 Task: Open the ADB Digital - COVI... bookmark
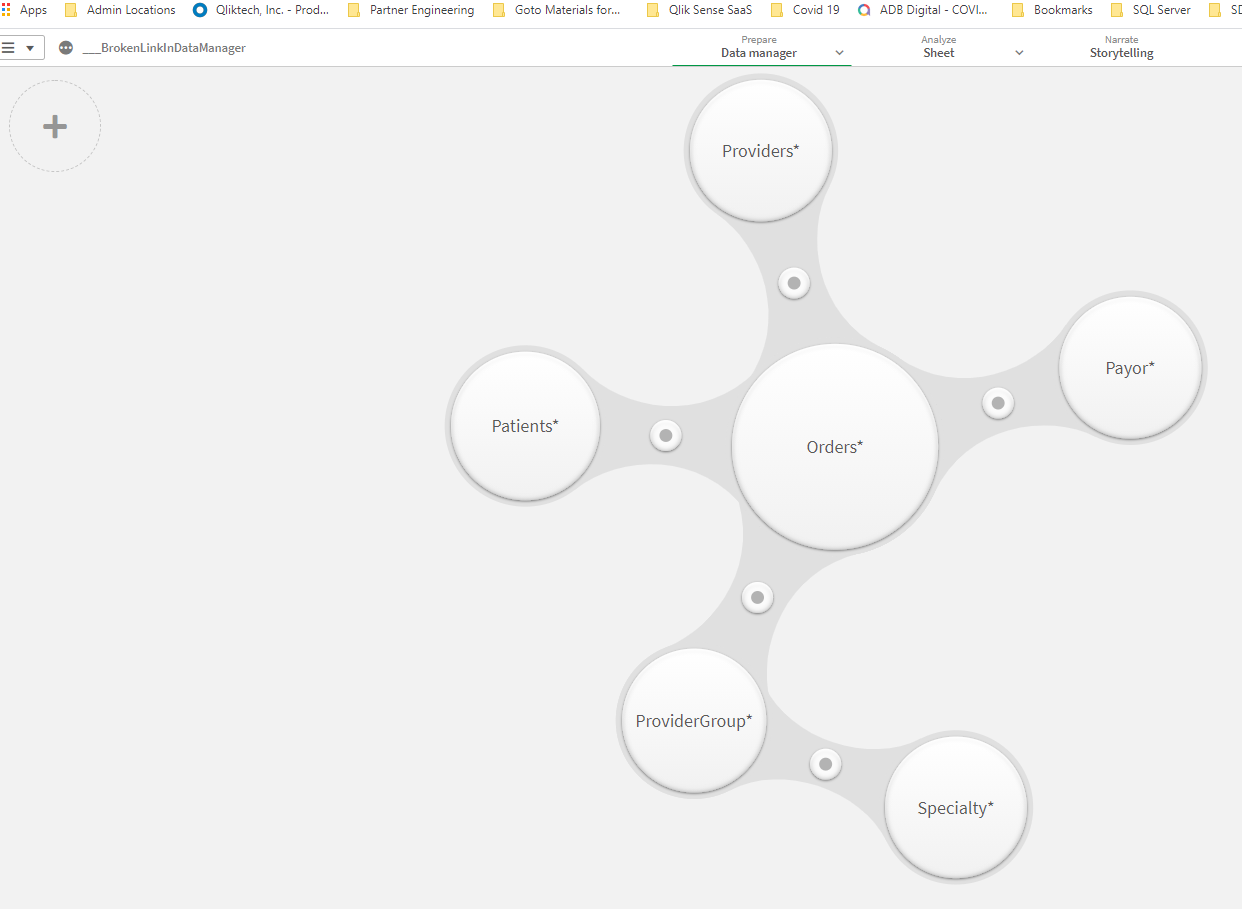(924, 10)
